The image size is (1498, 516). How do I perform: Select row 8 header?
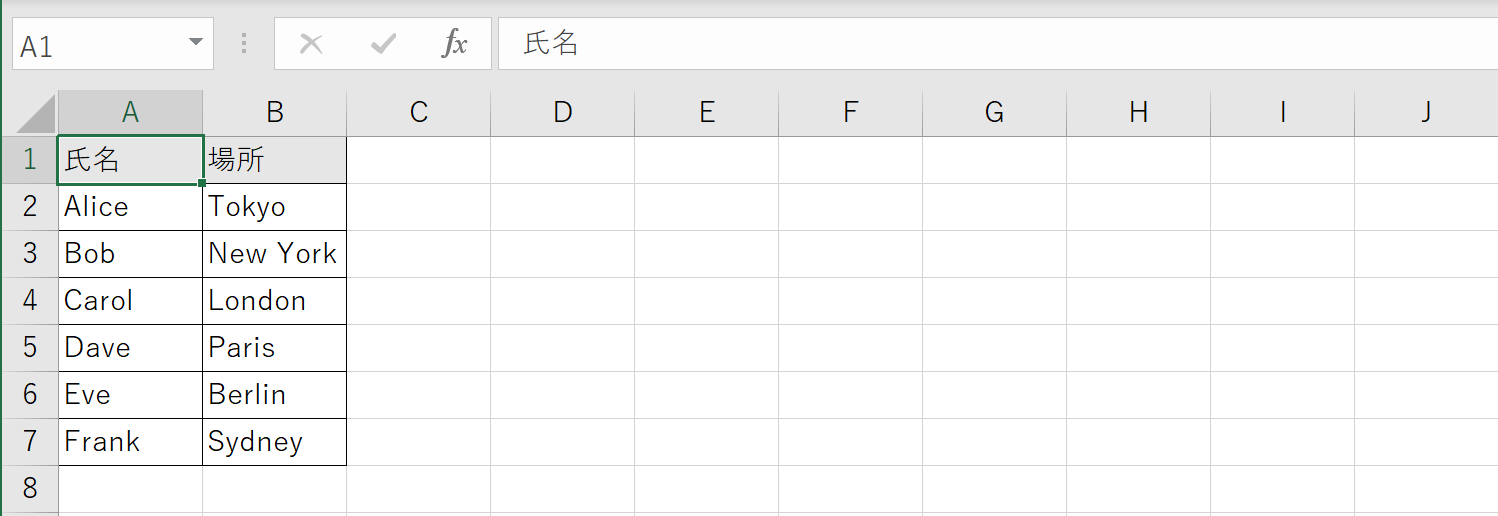click(30, 489)
